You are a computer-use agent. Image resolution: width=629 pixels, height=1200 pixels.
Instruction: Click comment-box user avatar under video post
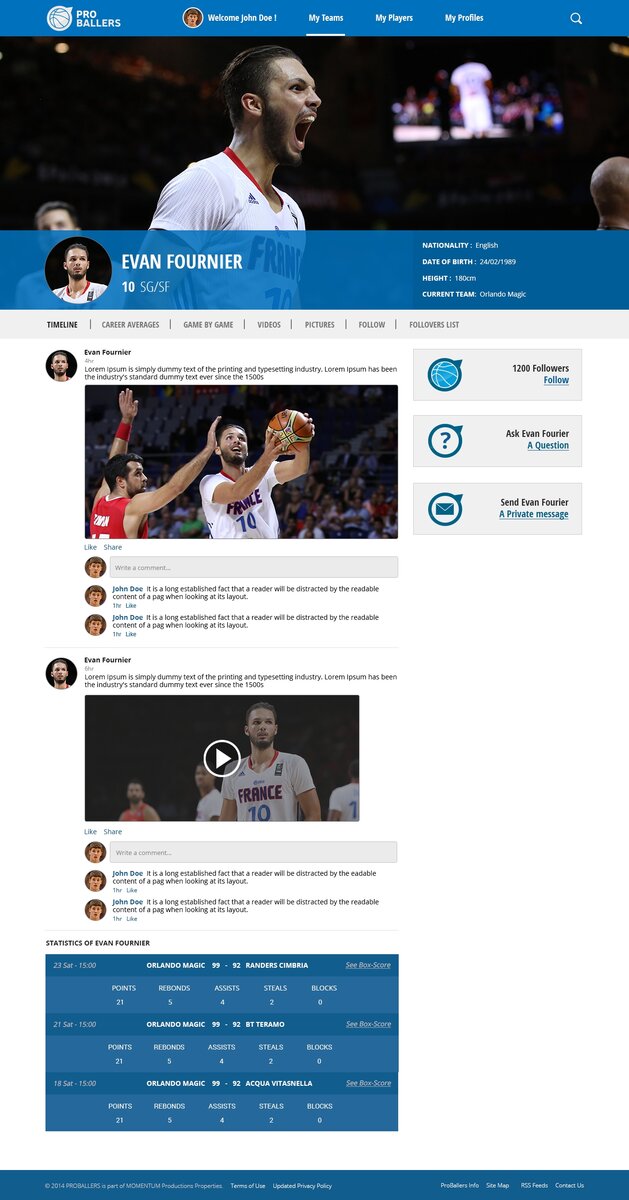coord(95,852)
